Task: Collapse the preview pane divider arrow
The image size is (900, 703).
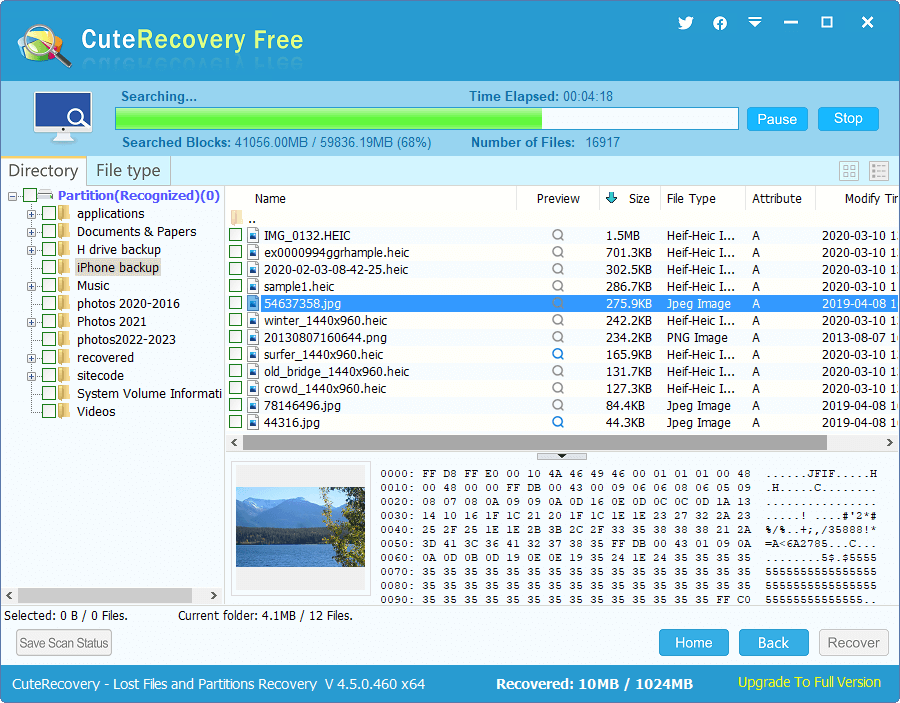Action: [562, 456]
